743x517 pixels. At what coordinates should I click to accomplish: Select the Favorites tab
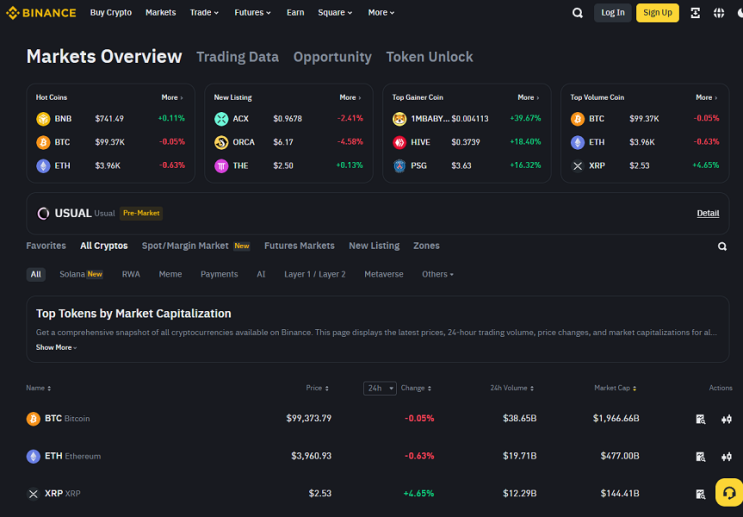tap(46, 246)
